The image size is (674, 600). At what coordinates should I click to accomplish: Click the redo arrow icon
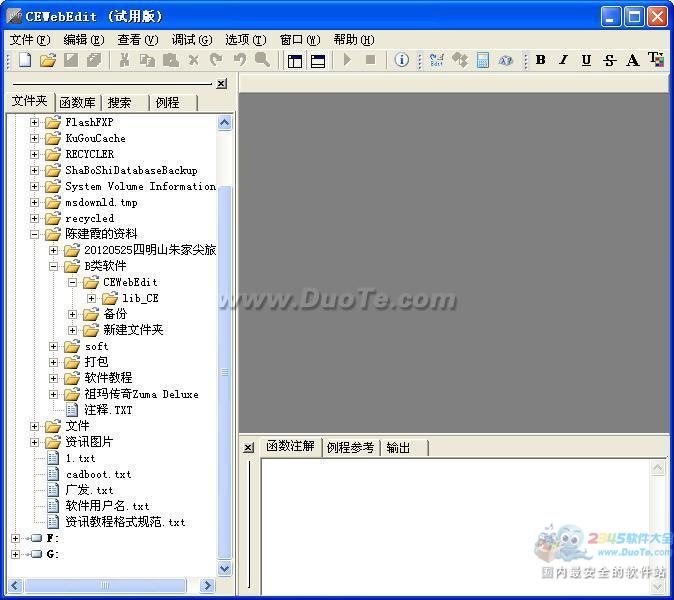click(216, 60)
